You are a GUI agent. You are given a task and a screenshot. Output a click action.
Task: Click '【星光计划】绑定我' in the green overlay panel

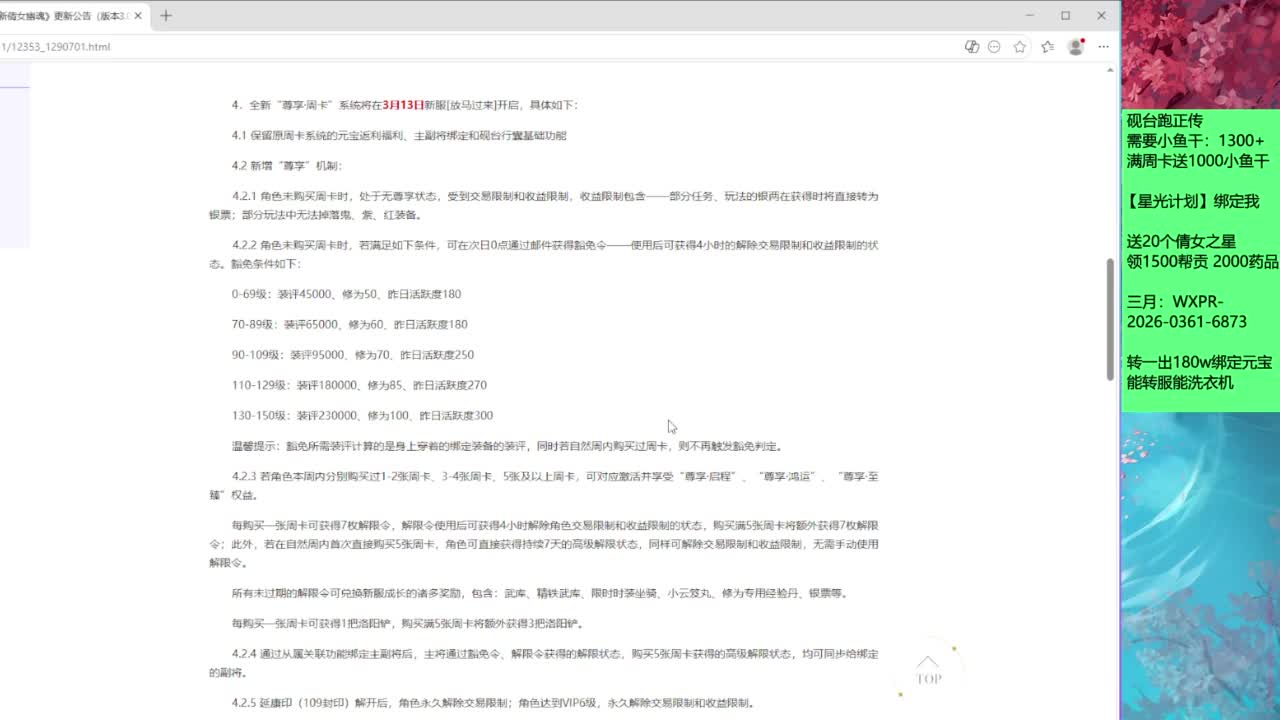pos(1193,201)
